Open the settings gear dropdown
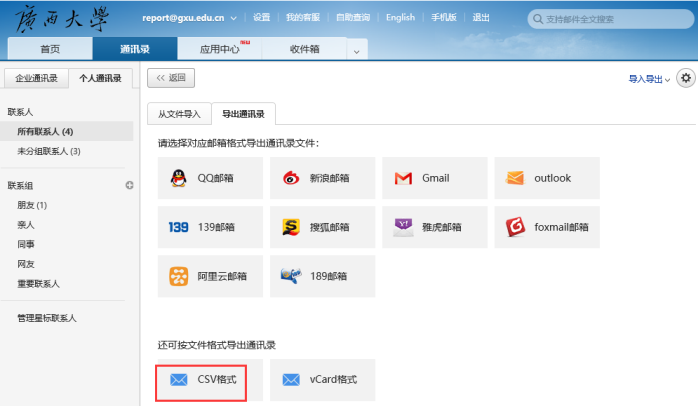This screenshot has width=698, height=406. (686, 78)
